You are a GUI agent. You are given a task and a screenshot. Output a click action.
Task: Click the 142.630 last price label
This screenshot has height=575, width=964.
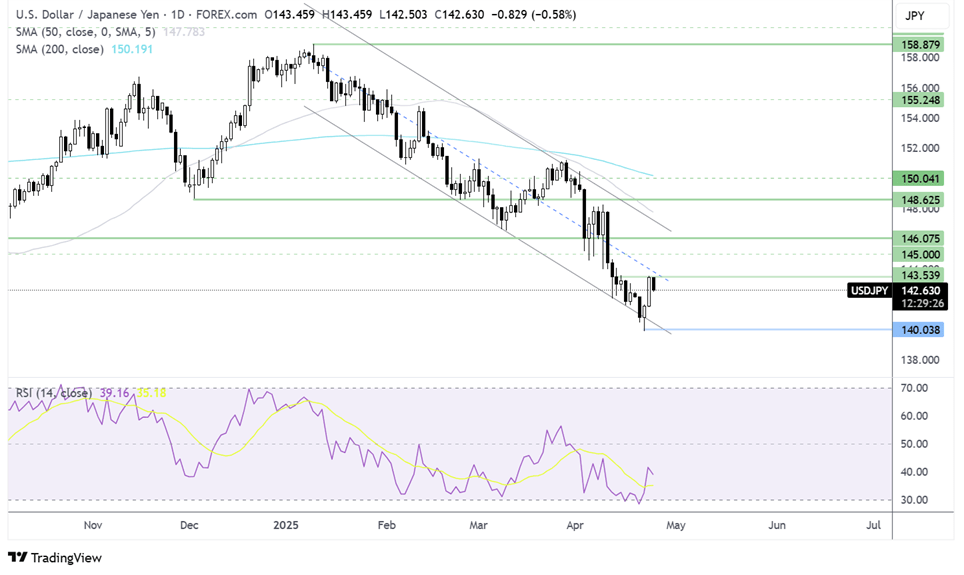pyautogui.click(x=920, y=290)
